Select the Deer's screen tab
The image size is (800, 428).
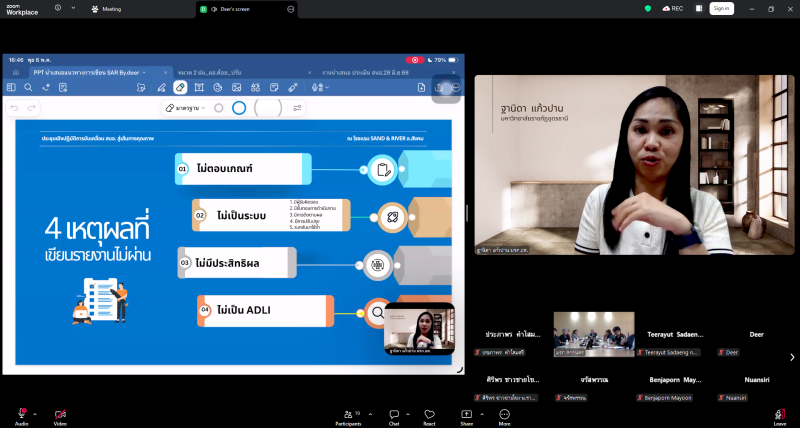point(246,9)
